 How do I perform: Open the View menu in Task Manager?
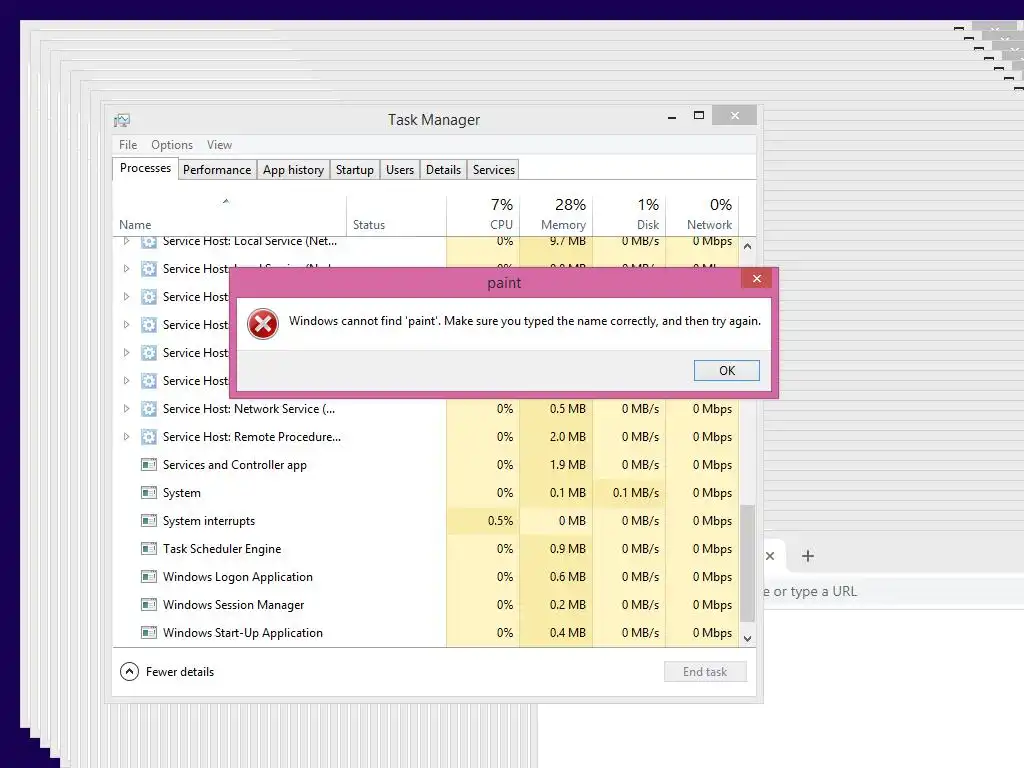click(219, 145)
